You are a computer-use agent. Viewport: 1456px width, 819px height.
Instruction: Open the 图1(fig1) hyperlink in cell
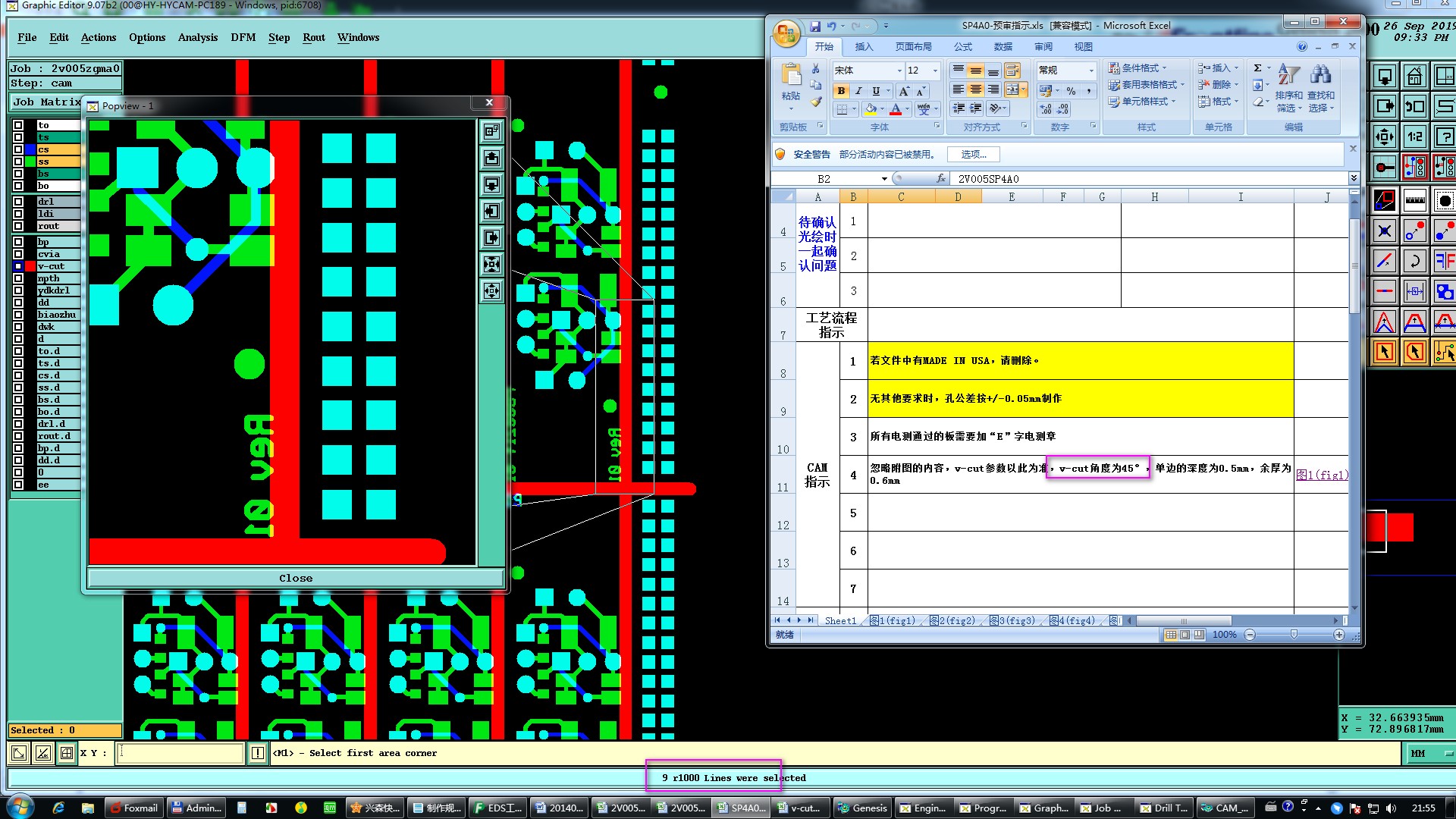1322,475
